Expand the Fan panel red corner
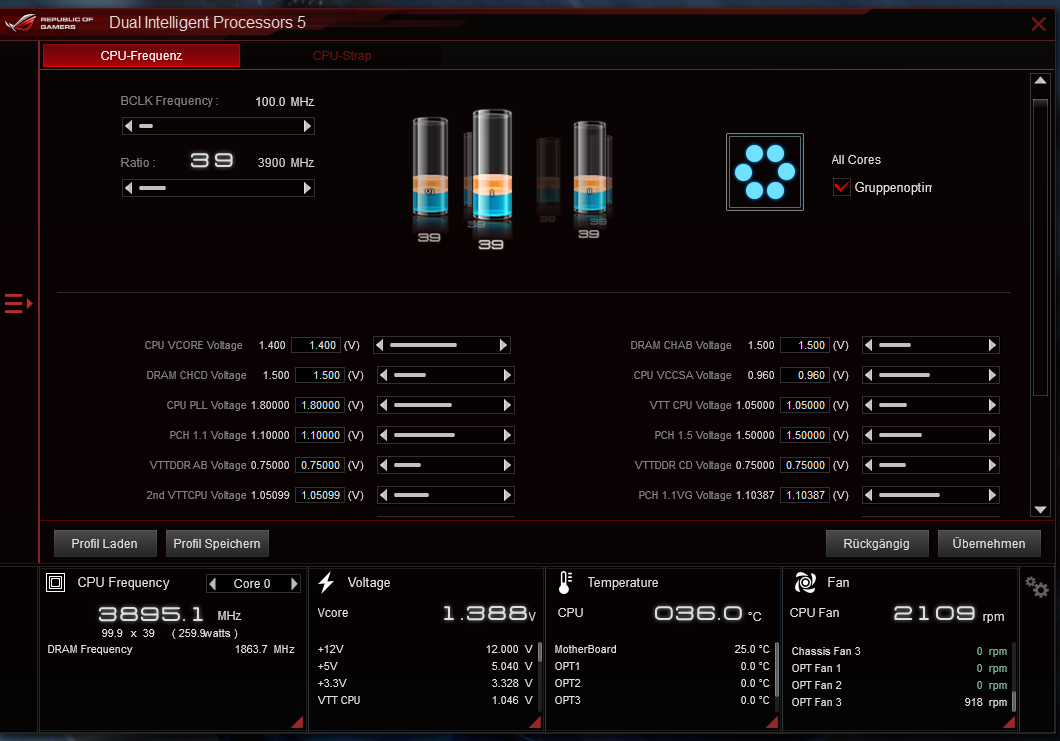 (x=1009, y=722)
